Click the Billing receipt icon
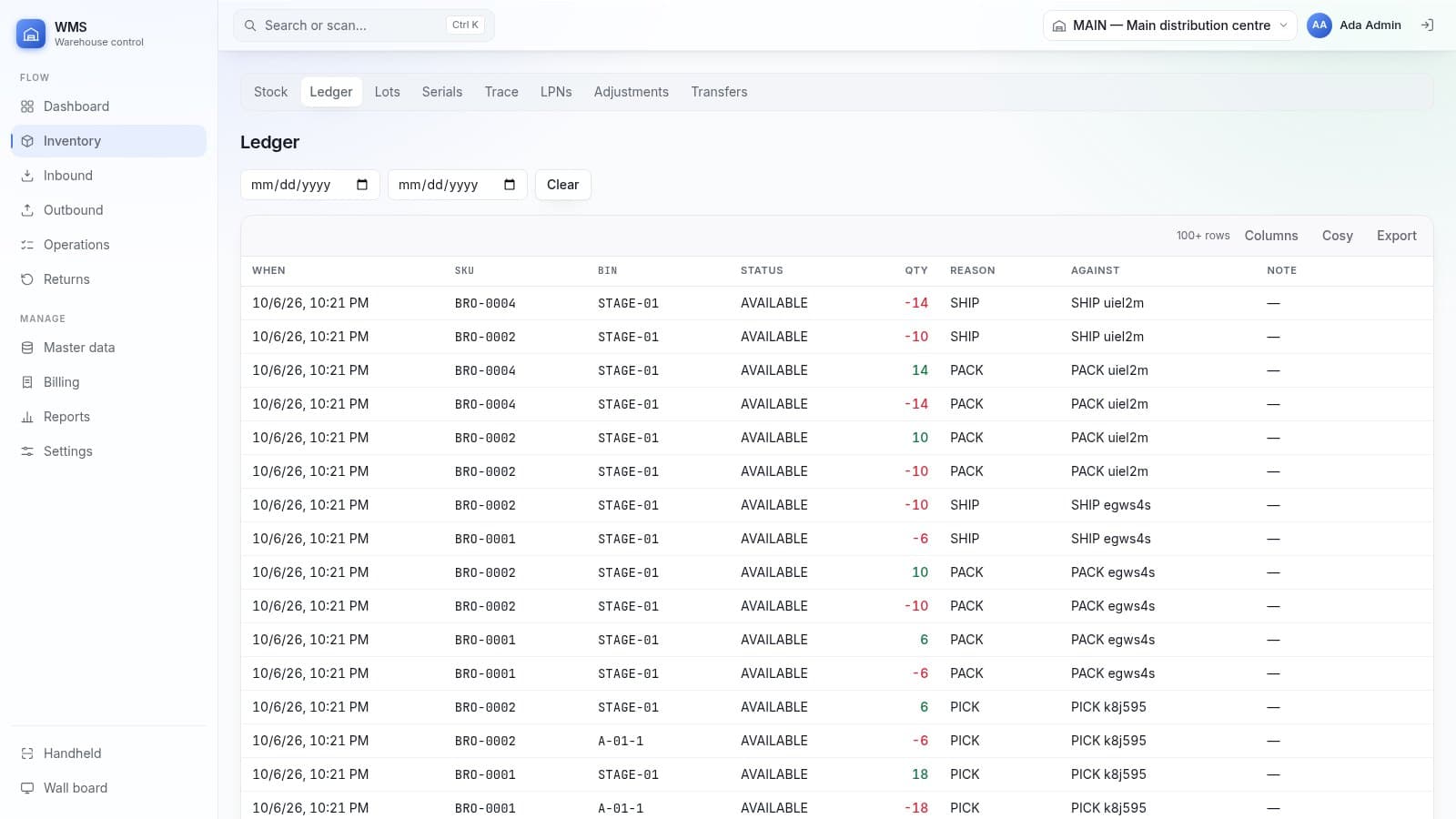Viewport: 1456px width, 819px height. 27,382
